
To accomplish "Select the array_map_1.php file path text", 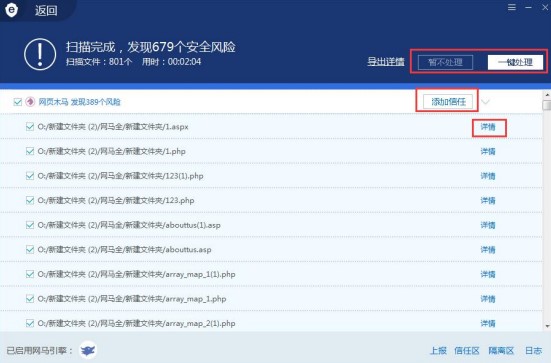I will point(132,299).
